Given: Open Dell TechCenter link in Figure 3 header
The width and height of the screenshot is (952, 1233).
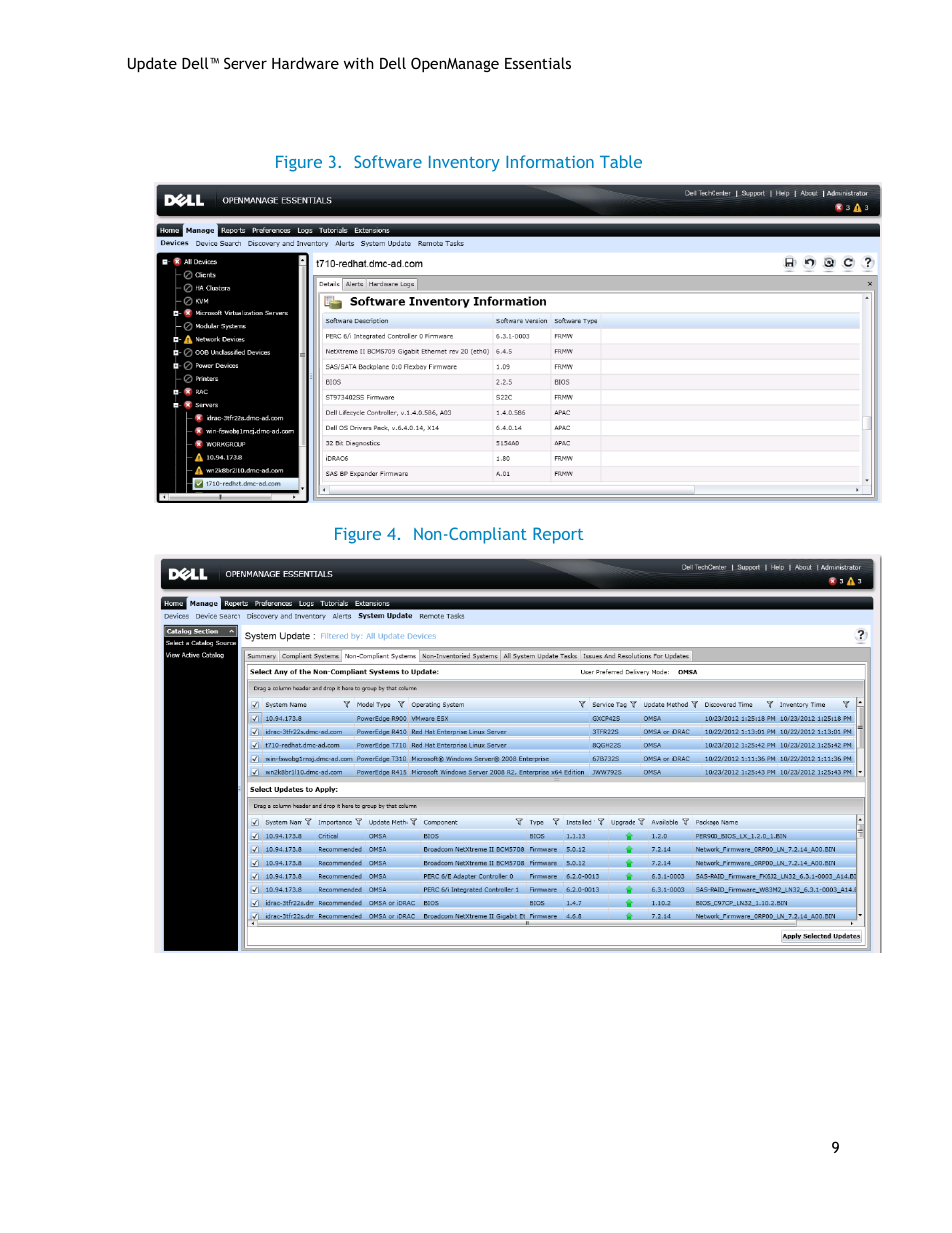Looking at the screenshot, I should point(708,193).
